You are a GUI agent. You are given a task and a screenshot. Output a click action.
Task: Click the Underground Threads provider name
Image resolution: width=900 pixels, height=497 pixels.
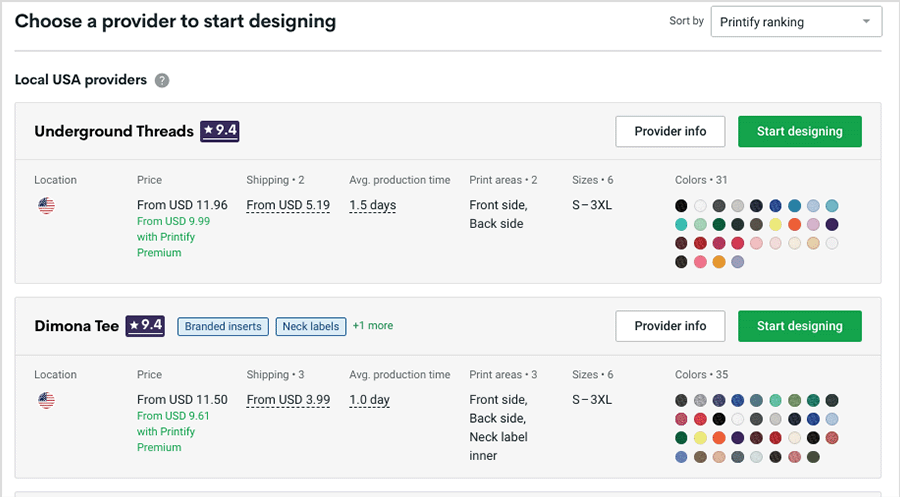[114, 131]
